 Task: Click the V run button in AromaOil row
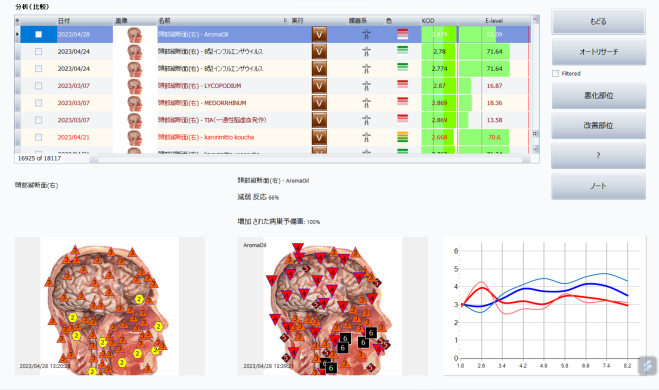tap(319, 34)
